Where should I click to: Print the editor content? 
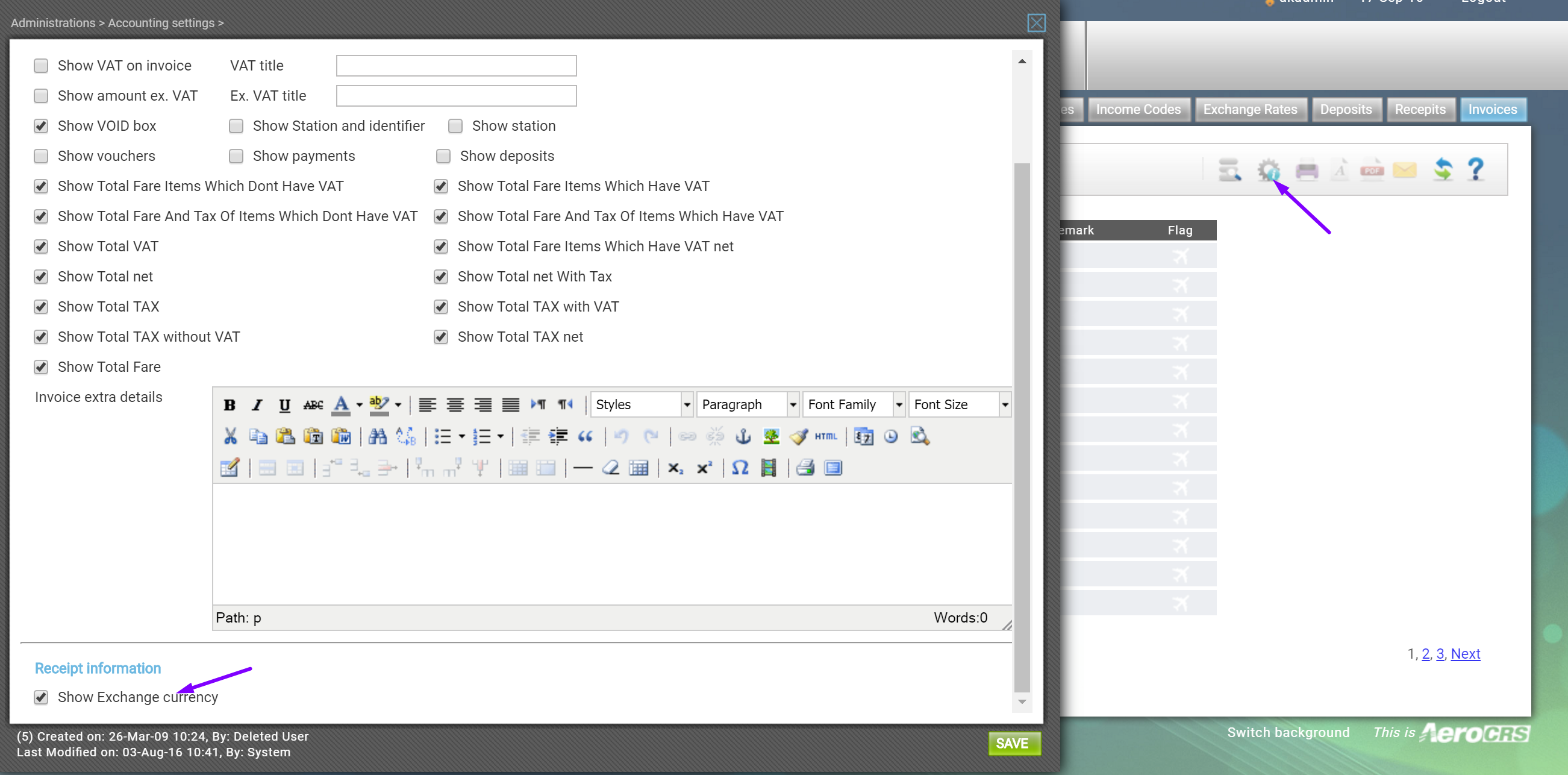pos(805,468)
